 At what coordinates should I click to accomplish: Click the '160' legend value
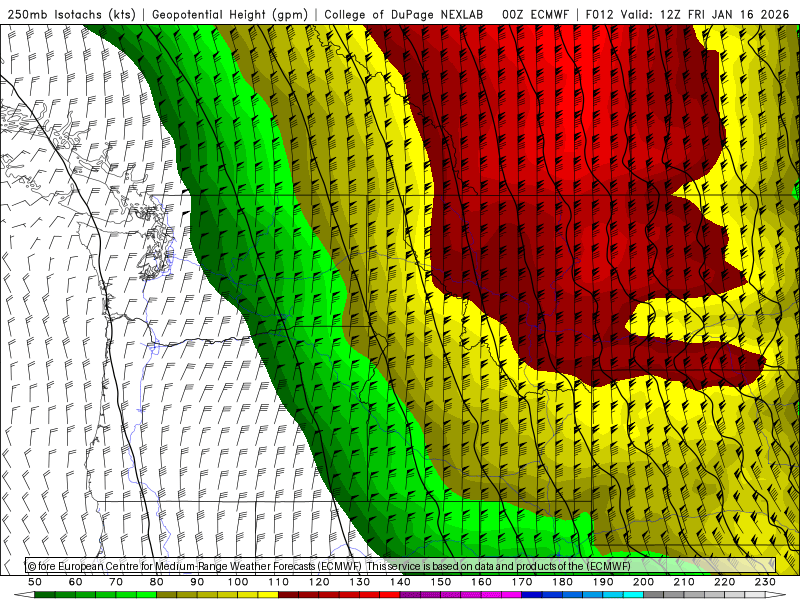click(x=481, y=582)
